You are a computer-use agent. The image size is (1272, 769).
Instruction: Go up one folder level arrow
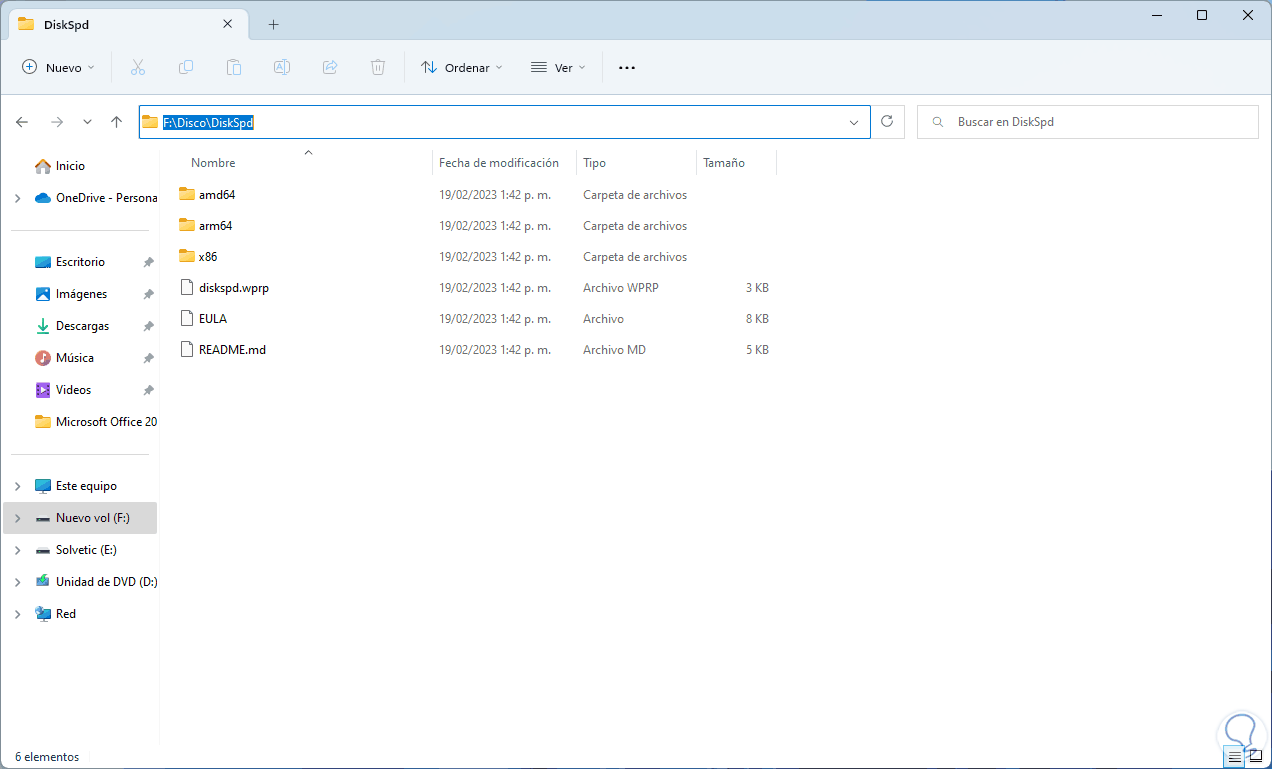[x=116, y=122]
